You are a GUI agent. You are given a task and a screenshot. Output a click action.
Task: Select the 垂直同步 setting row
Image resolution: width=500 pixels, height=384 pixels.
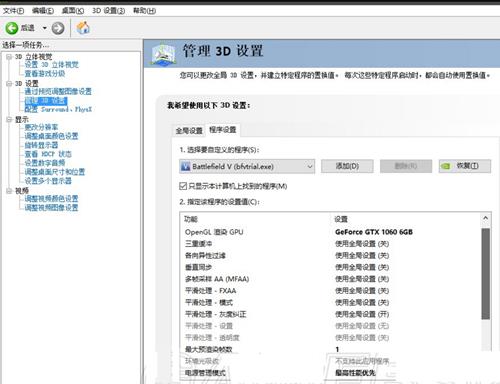pyautogui.click(x=330, y=267)
